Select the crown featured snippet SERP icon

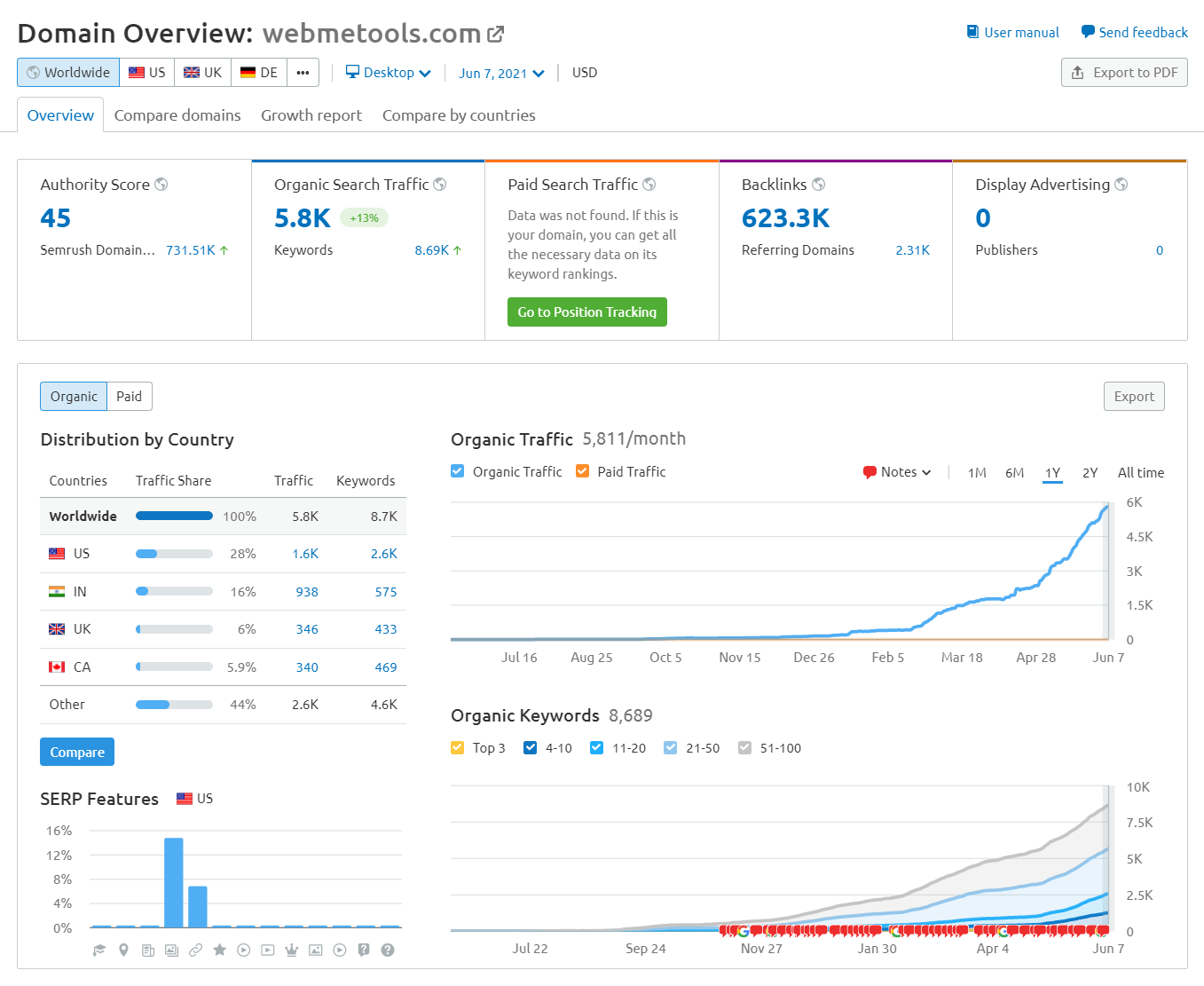point(291,950)
